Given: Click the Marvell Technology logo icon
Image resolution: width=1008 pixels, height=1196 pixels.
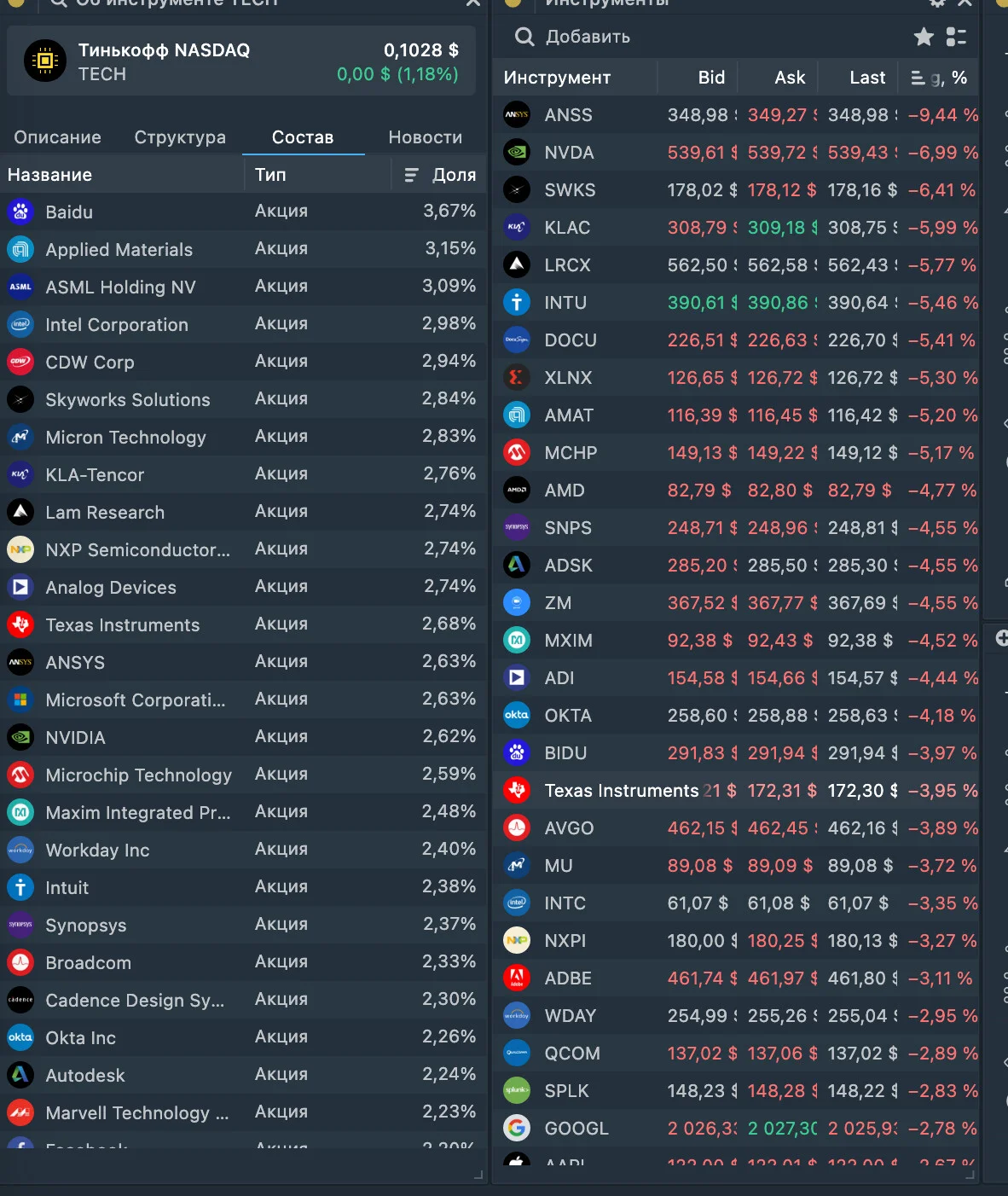Looking at the screenshot, I should pos(20,1112).
